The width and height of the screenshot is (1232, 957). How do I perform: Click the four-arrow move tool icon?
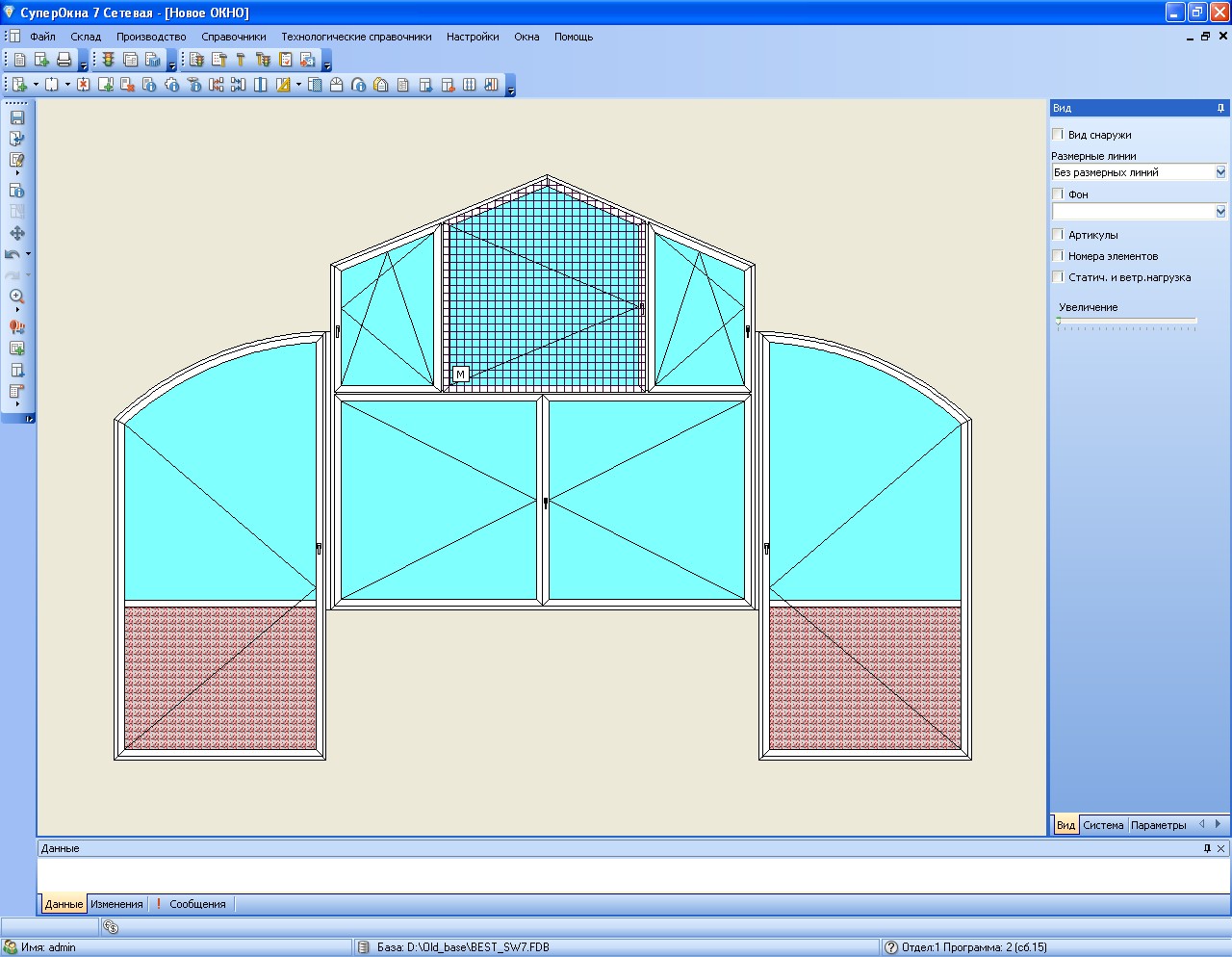[x=16, y=233]
